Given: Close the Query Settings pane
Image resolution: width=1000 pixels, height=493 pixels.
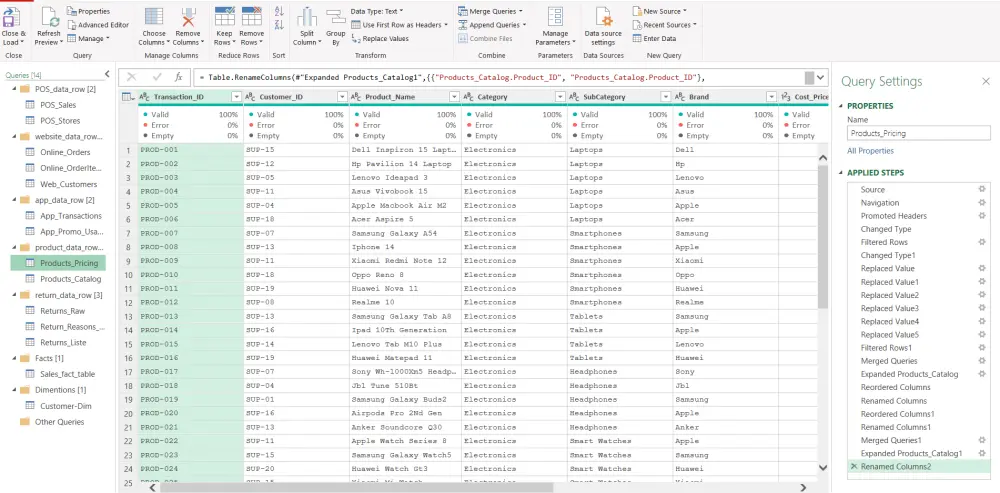Looking at the screenshot, I should point(985,82).
